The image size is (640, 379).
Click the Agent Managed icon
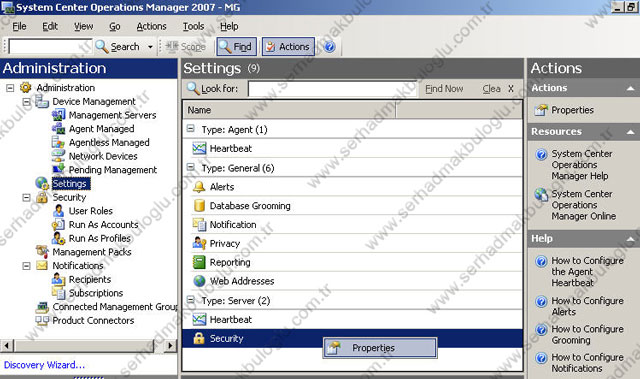pyautogui.click(x=58, y=129)
